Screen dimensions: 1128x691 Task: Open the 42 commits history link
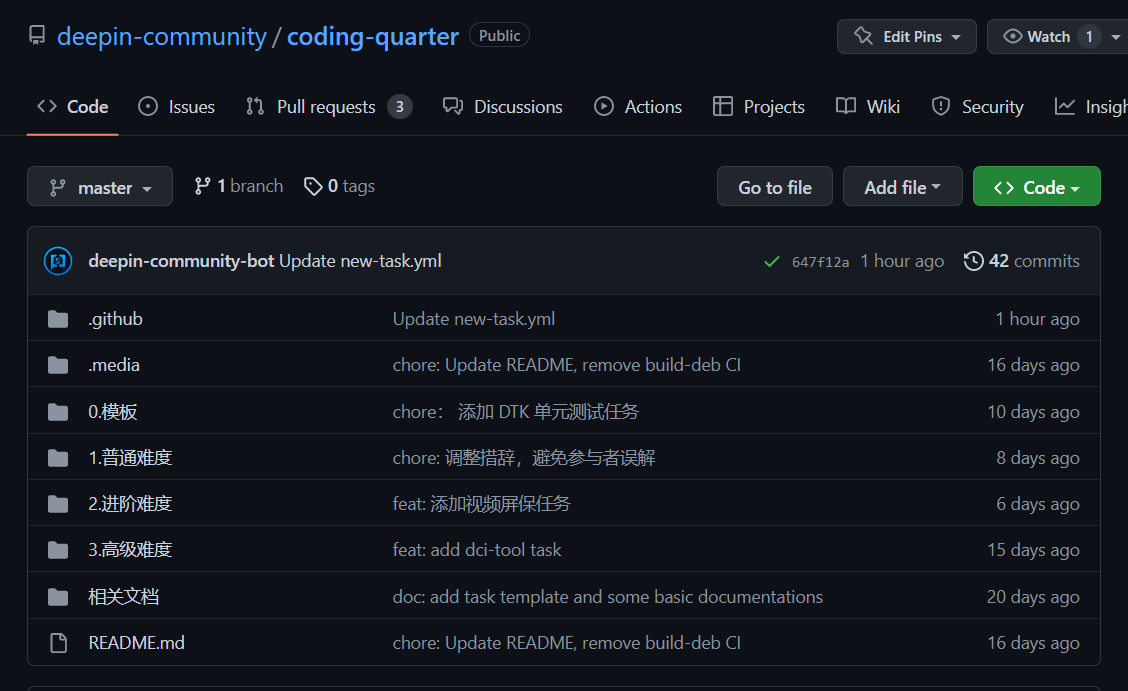coord(1022,261)
